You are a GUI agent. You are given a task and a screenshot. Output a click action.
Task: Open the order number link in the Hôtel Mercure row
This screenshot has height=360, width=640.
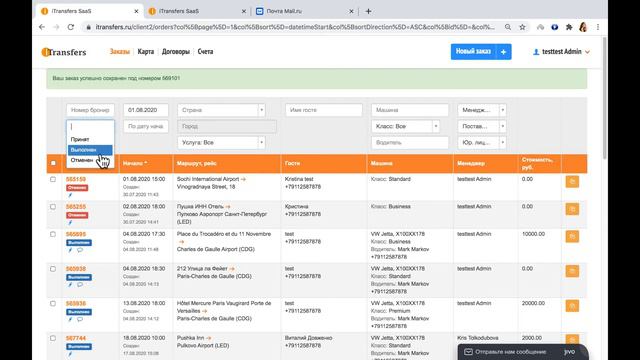point(76,303)
